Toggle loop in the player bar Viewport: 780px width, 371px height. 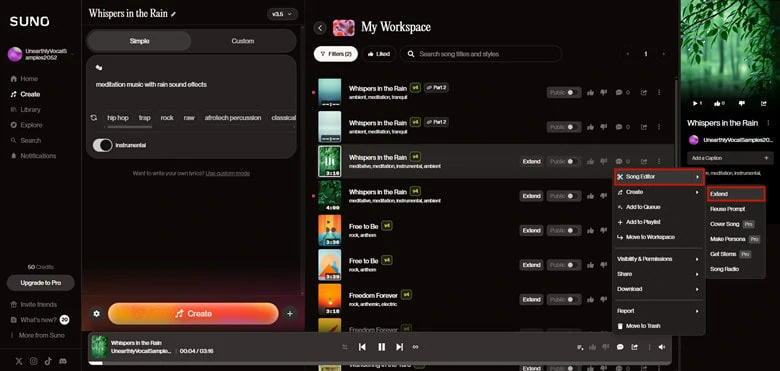click(x=416, y=347)
